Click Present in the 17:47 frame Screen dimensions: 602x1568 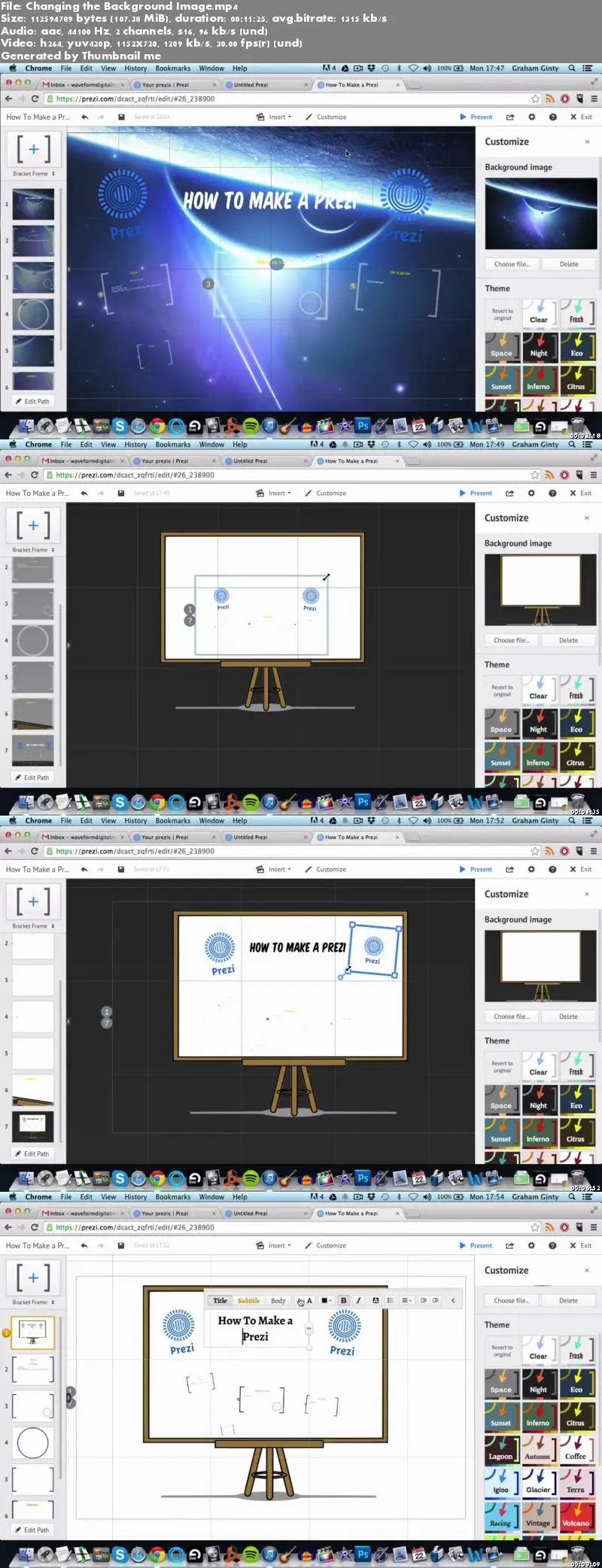(476, 117)
